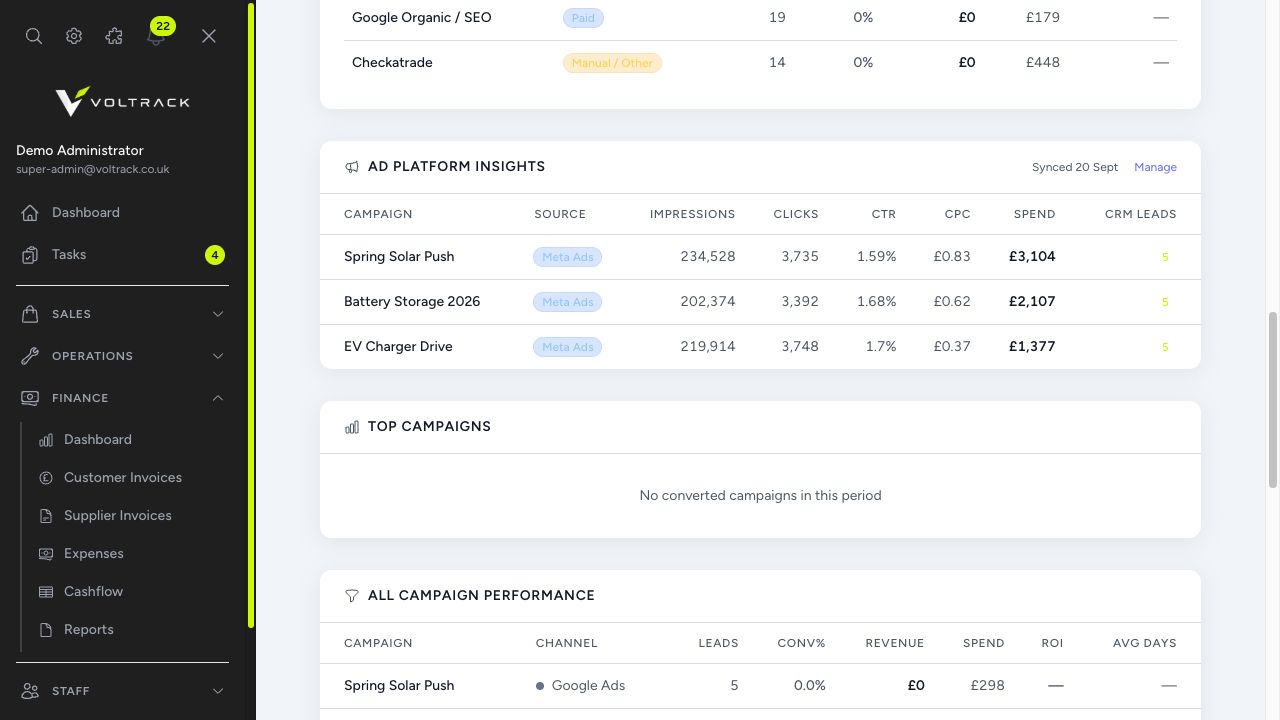This screenshot has height=720, width=1280.
Task: Click the megaphone icon beside Ad Platform Insights
Action: pyautogui.click(x=352, y=167)
